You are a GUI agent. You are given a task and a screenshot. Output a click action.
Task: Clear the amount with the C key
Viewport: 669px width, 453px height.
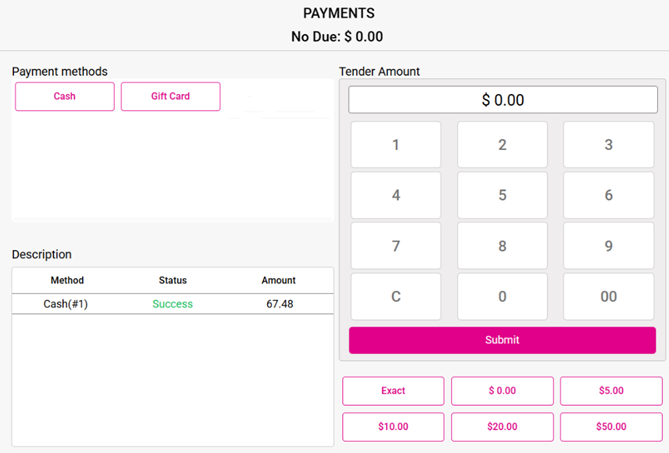[x=396, y=296]
